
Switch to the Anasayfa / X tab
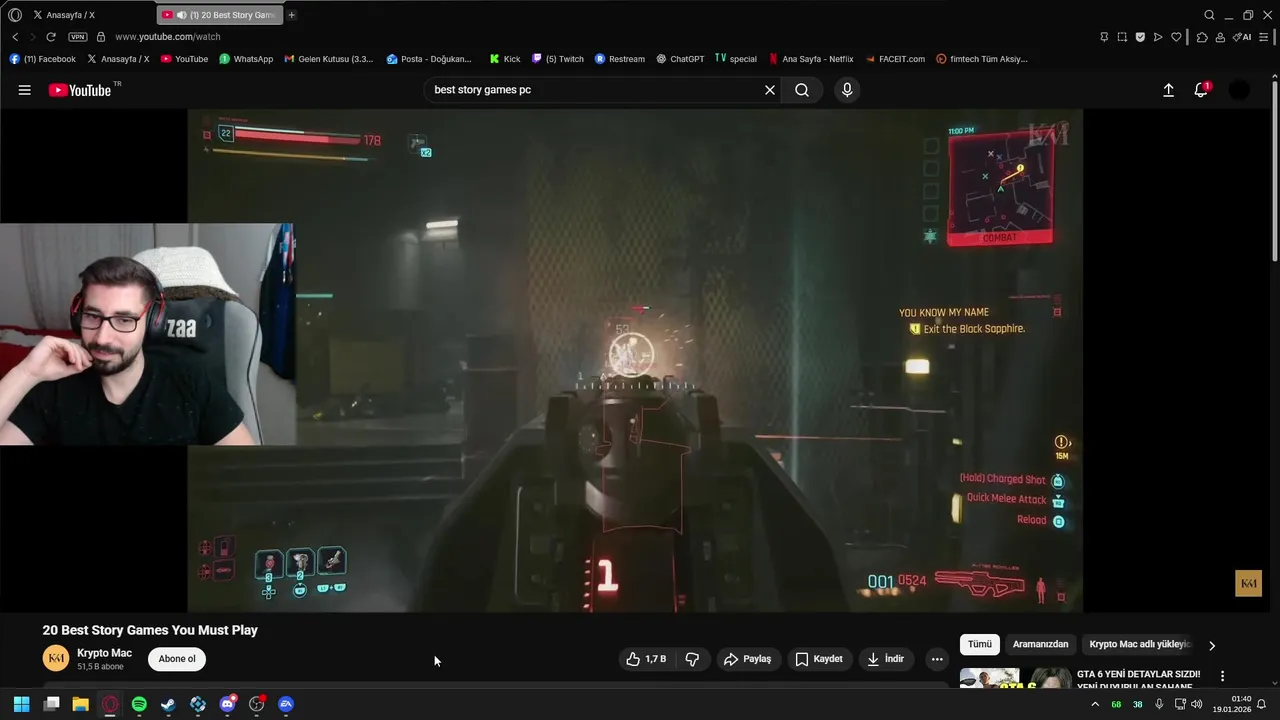pos(90,15)
